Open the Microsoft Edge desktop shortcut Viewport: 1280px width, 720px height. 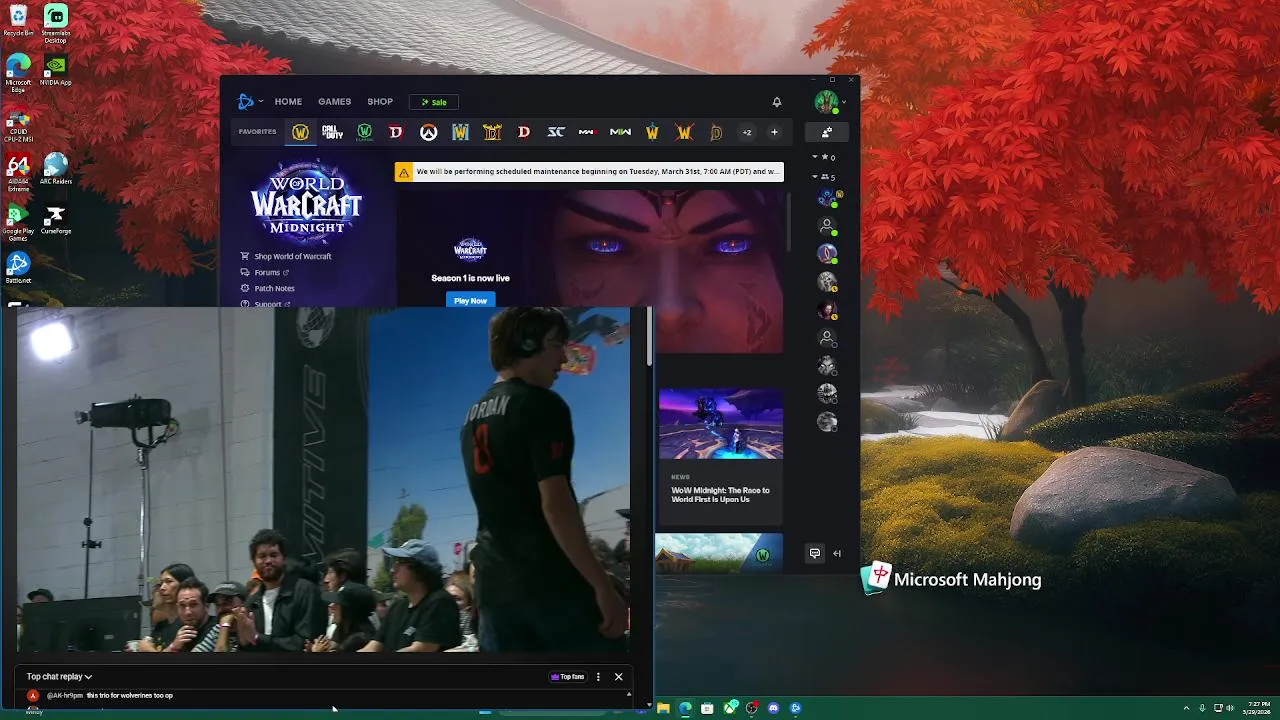click(18, 73)
